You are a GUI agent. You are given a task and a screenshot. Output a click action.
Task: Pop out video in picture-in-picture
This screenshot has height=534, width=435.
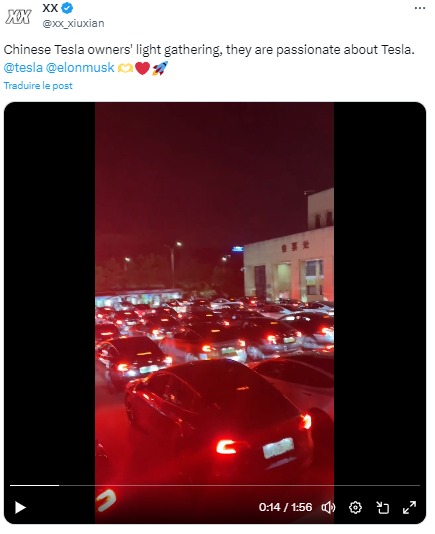coord(382,507)
